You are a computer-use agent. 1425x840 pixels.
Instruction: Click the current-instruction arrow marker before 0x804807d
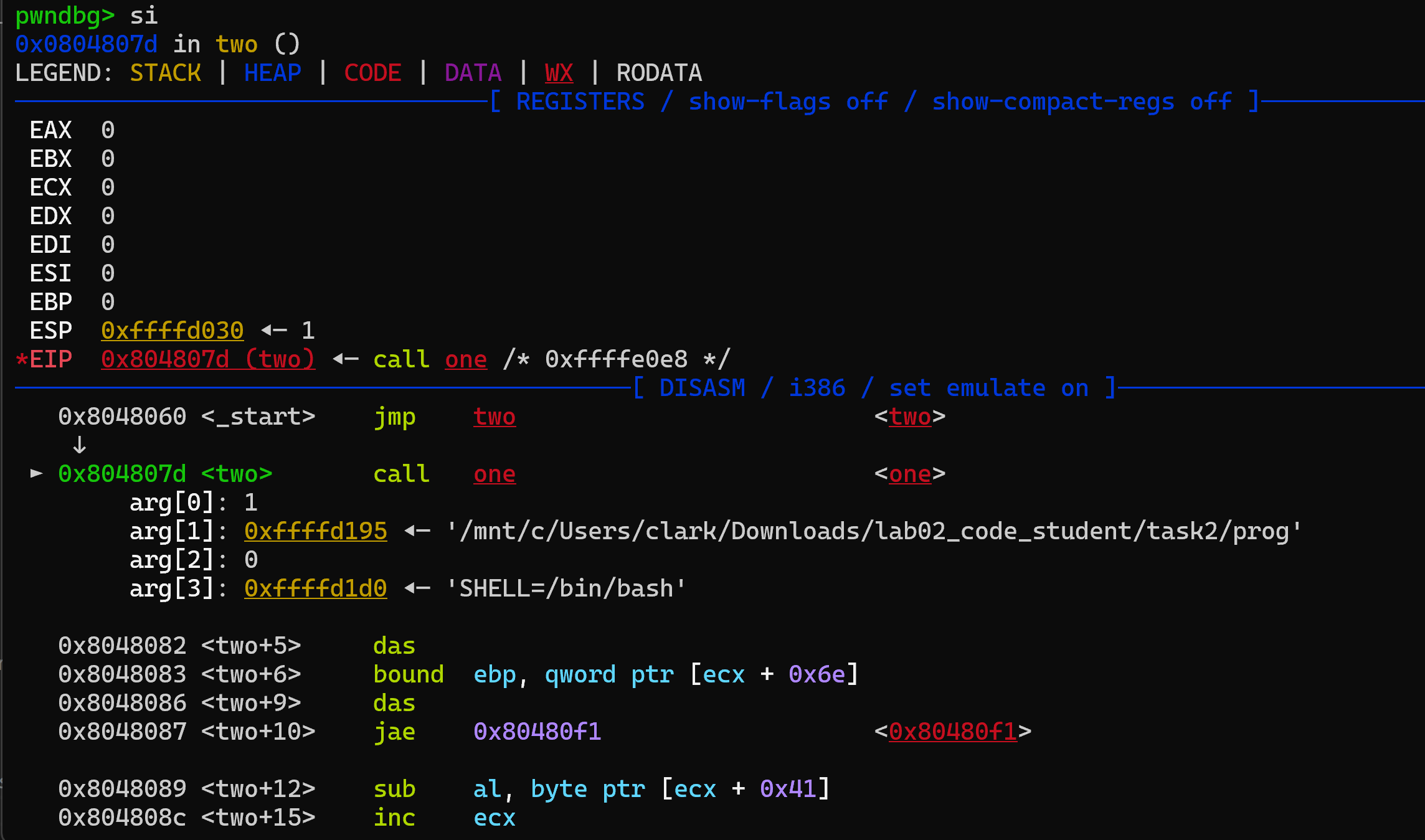click(x=37, y=474)
